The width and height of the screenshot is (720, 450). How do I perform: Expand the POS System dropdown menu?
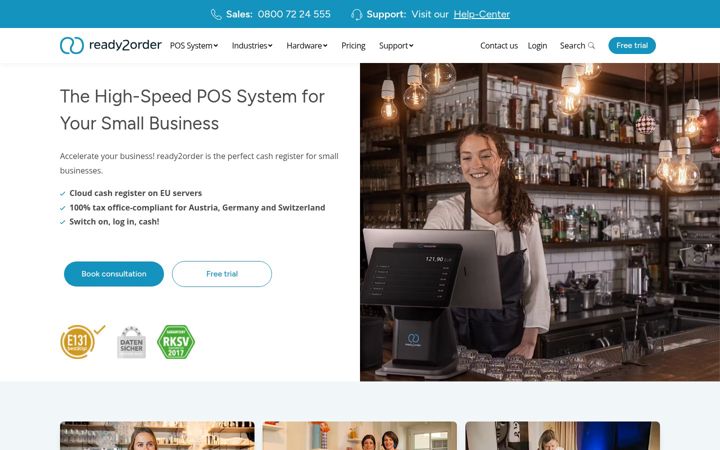pyautogui.click(x=194, y=45)
